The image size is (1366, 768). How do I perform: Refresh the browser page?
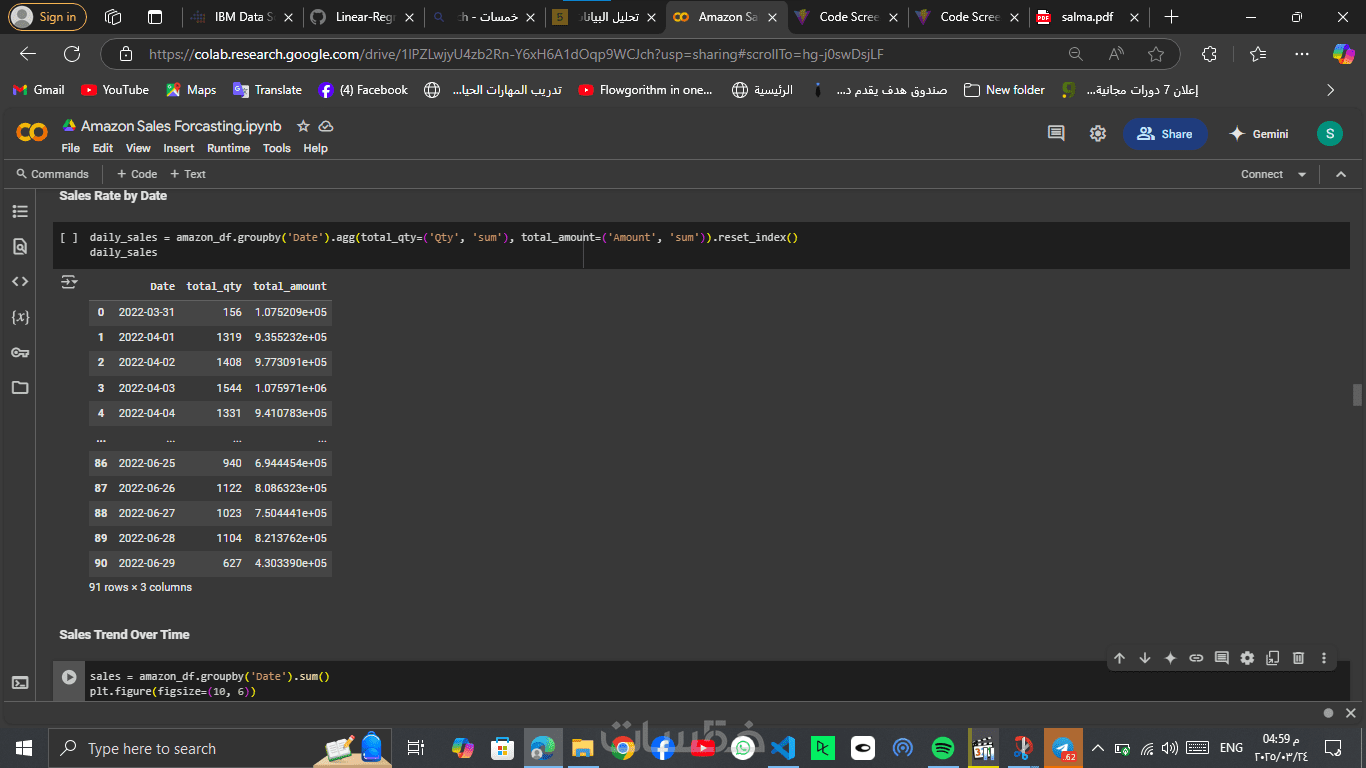point(72,54)
